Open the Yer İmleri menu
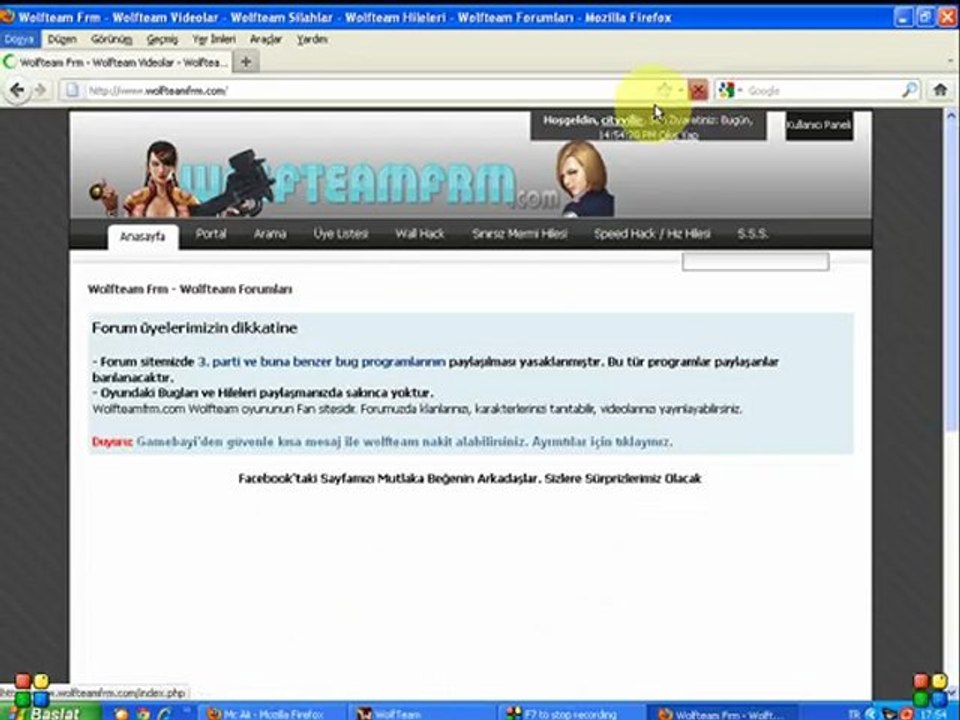This screenshot has width=960, height=720. pyautogui.click(x=214, y=39)
